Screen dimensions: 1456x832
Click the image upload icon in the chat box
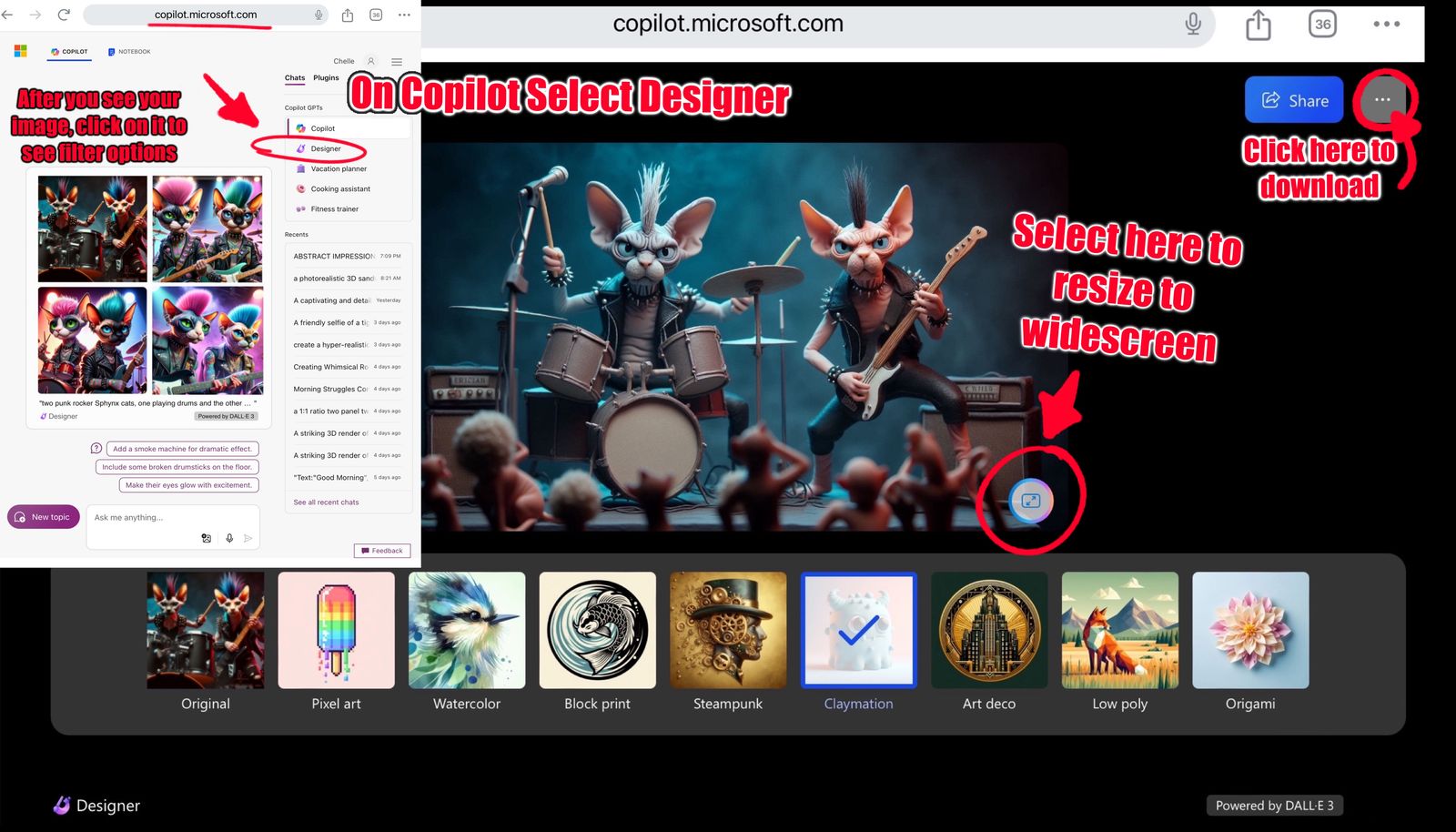pos(207,538)
